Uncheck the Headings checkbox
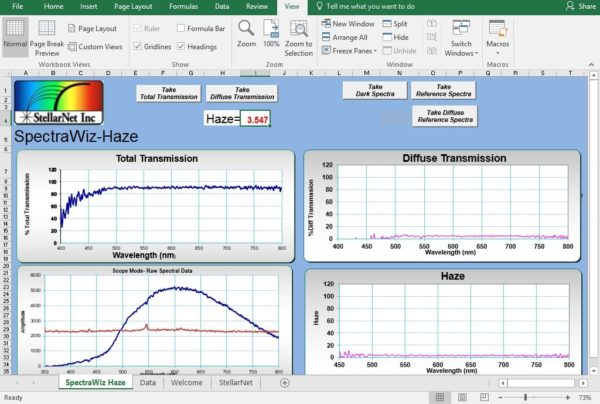The width and height of the screenshot is (600, 404). (181, 46)
